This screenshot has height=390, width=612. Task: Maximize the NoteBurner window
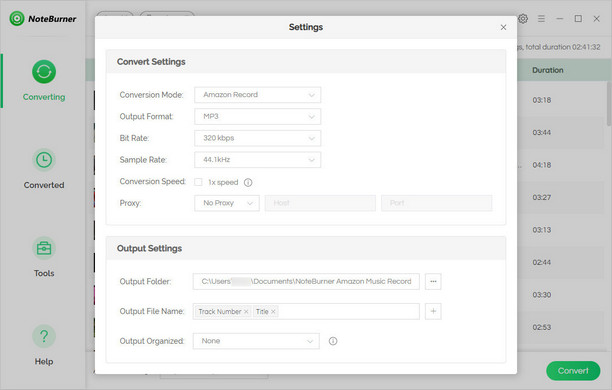coord(578,18)
